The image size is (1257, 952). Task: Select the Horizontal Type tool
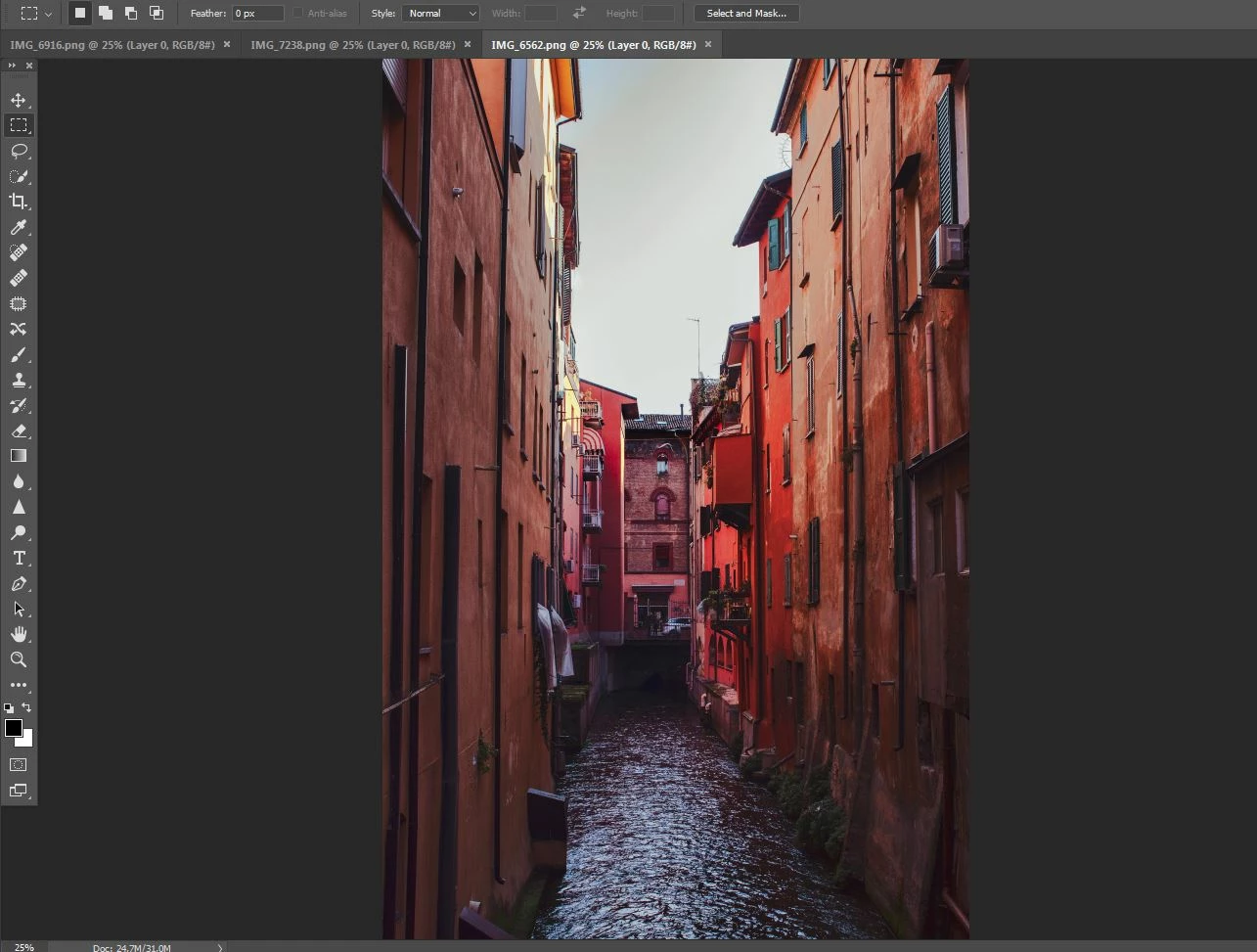click(x=19, y=558)
